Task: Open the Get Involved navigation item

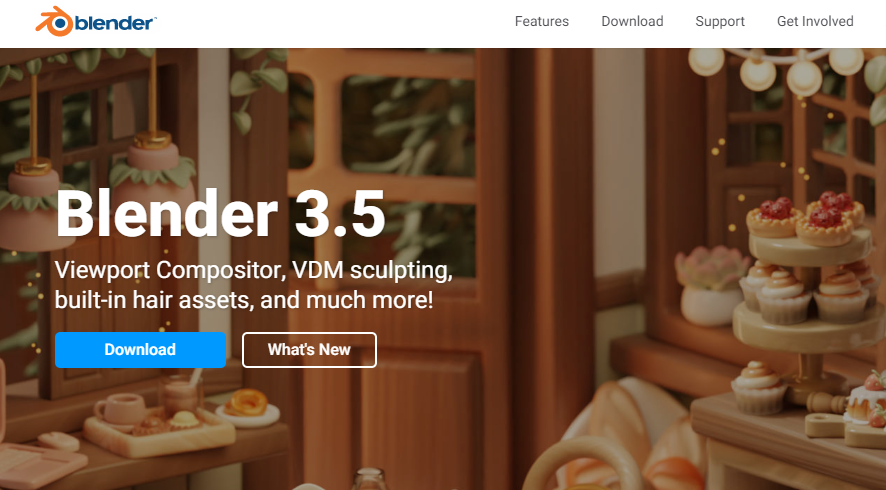Action: pyautogui.click(x=815, y=21)
